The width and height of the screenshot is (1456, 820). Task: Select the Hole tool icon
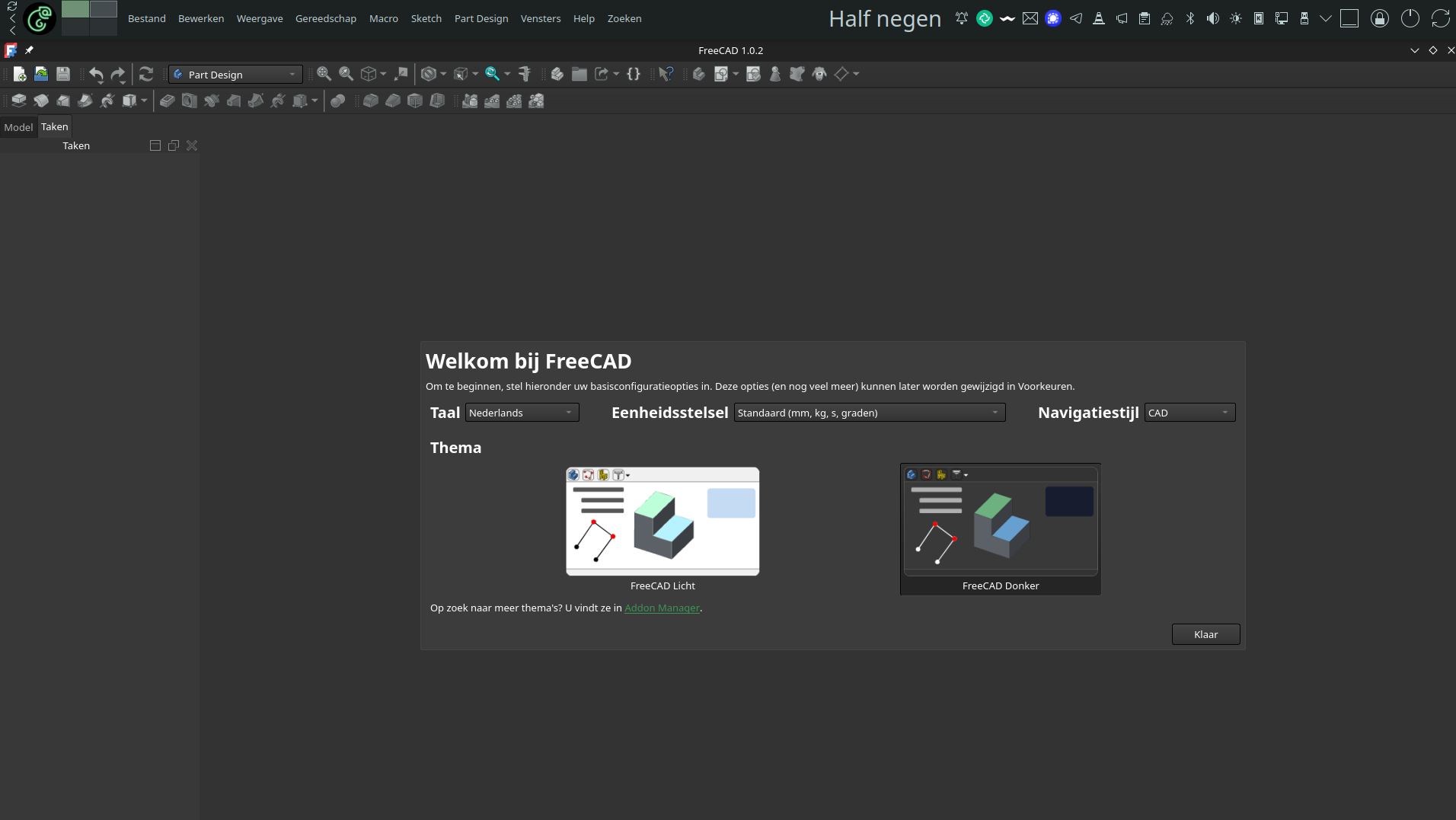pos(190,101)
